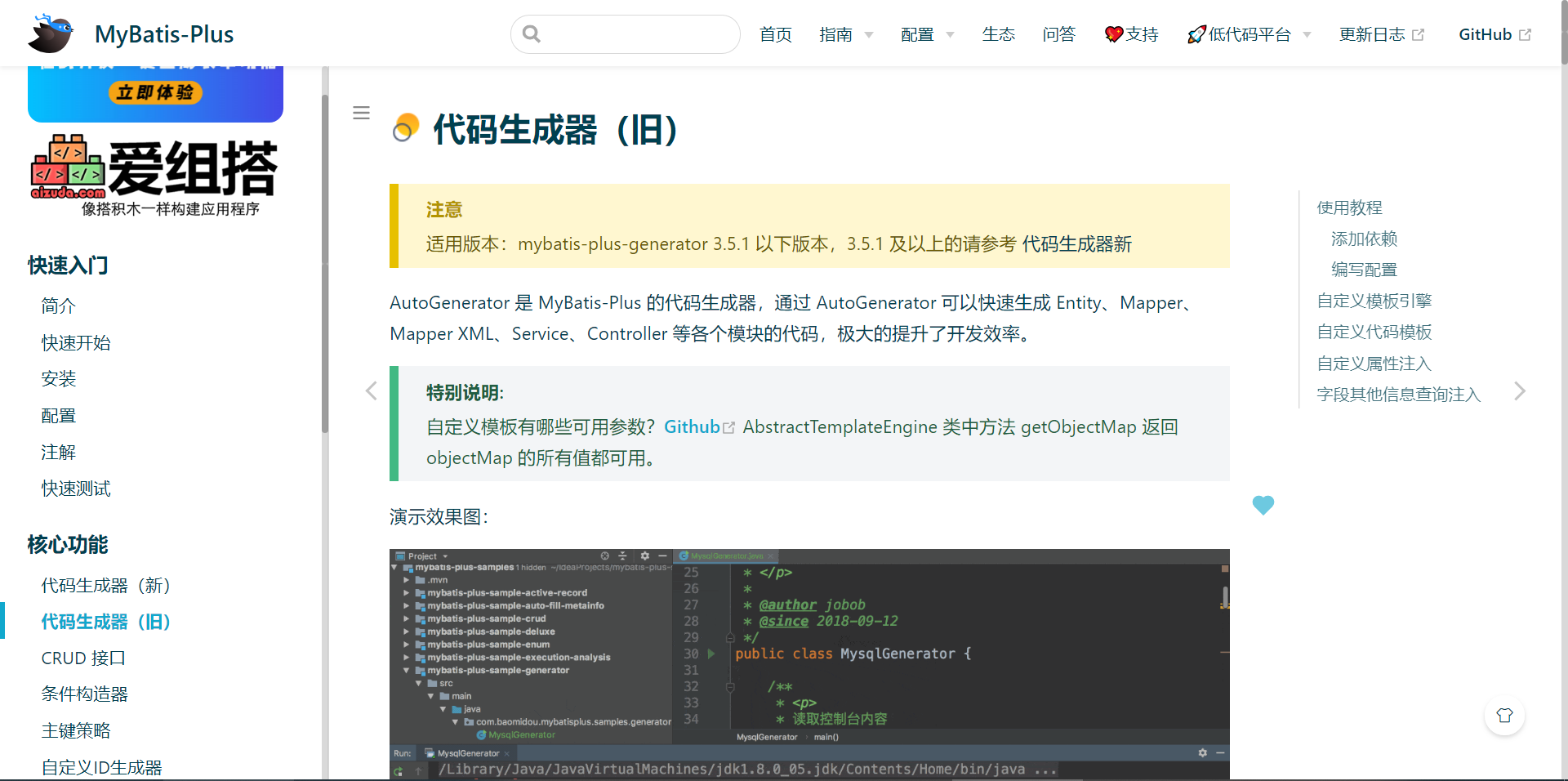Click the page vertical scrollbar
The image size is (1568, 781).
tap(1563, 33)
